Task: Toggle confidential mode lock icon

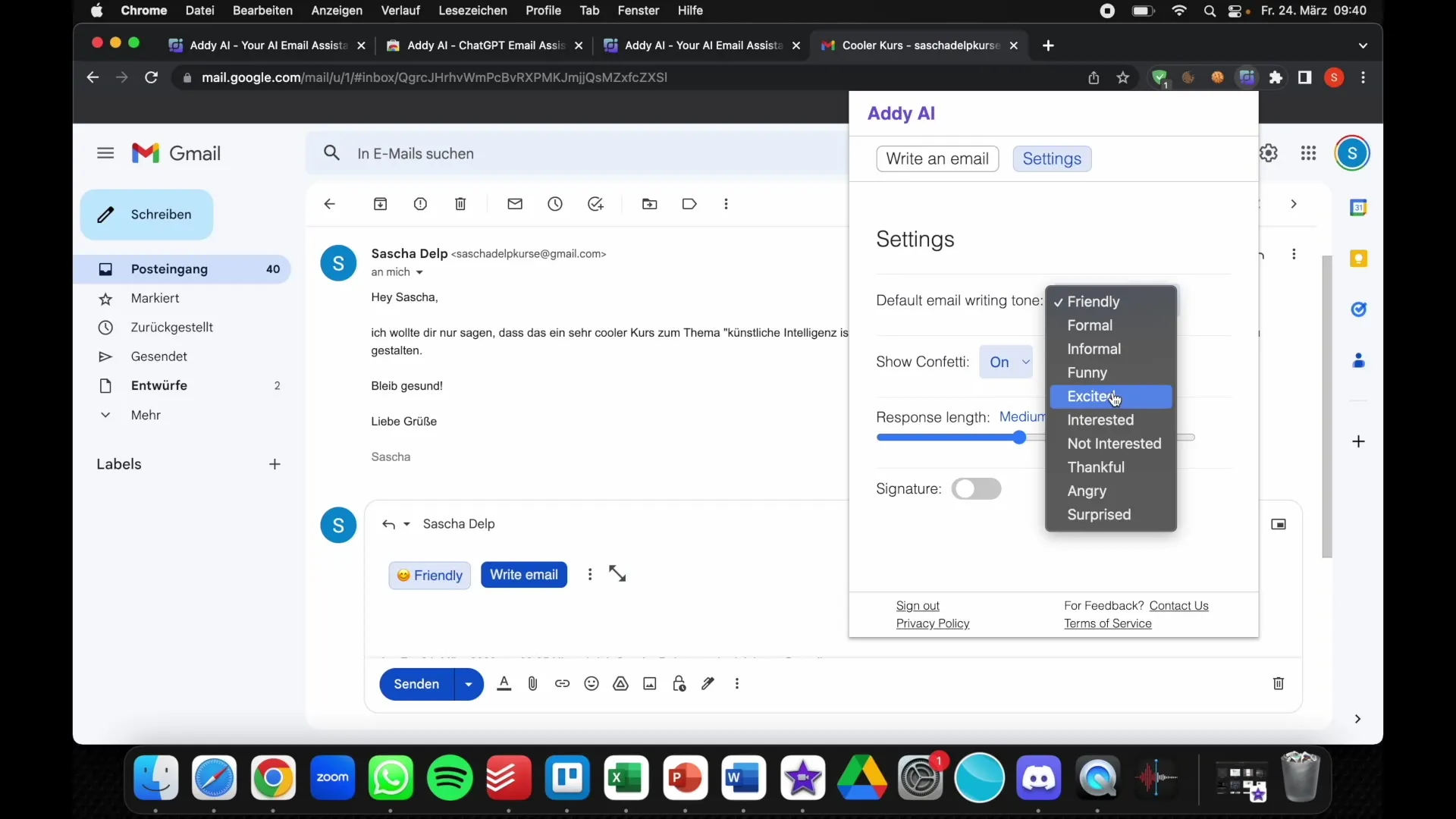Action: tap(679, 684)
